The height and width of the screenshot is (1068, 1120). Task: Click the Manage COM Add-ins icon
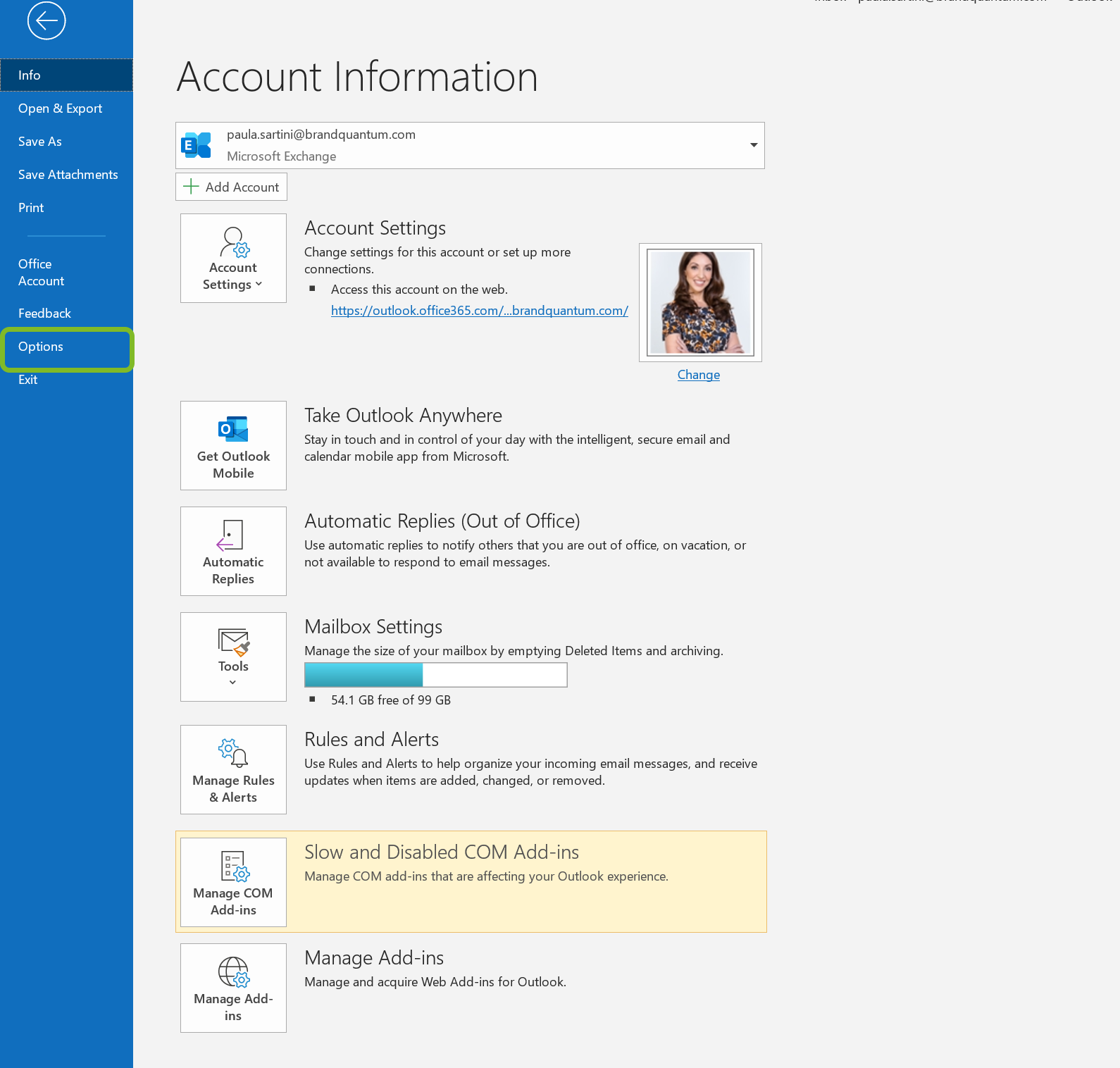235,866
